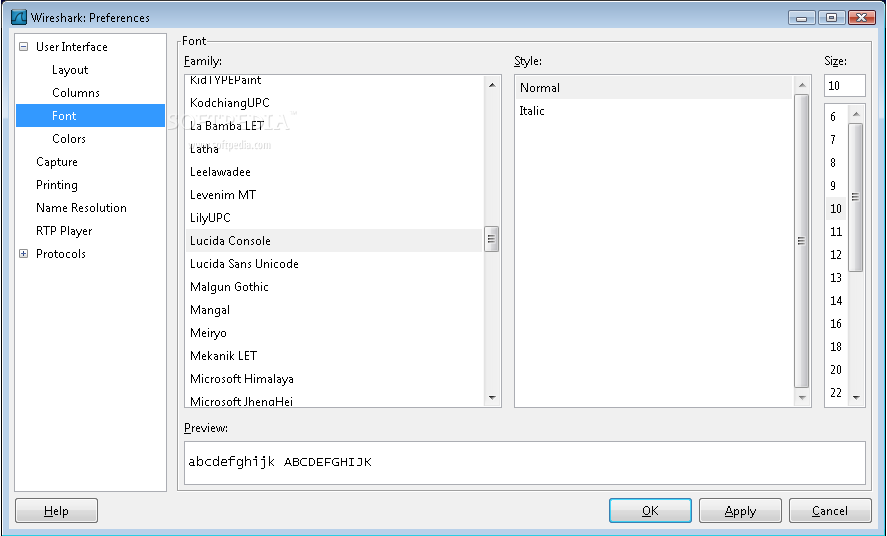Pick font size 18
Screen dimensions: 887x536
836,347
